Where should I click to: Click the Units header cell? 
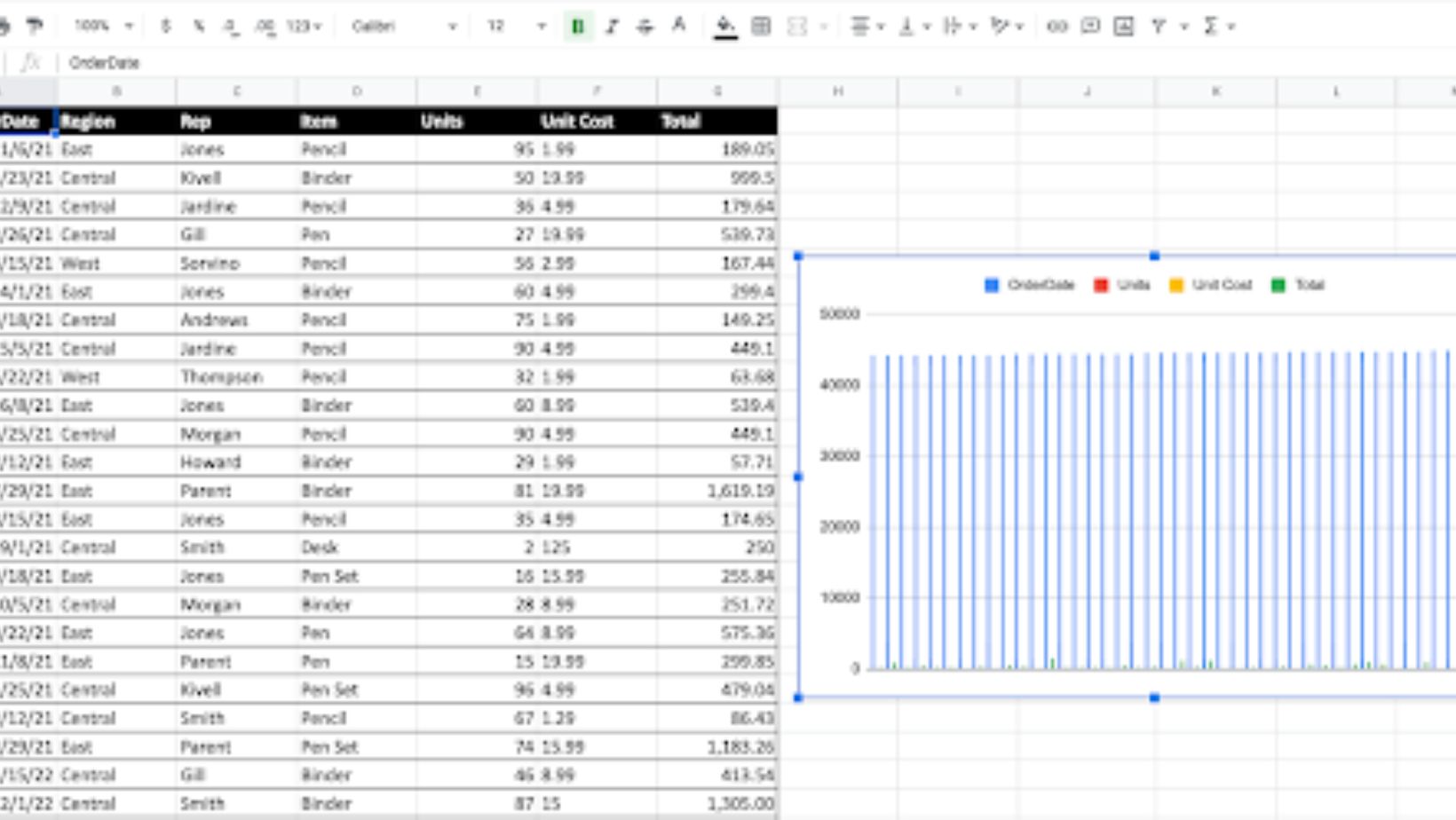pyautogui.click(x=477, y=122)
